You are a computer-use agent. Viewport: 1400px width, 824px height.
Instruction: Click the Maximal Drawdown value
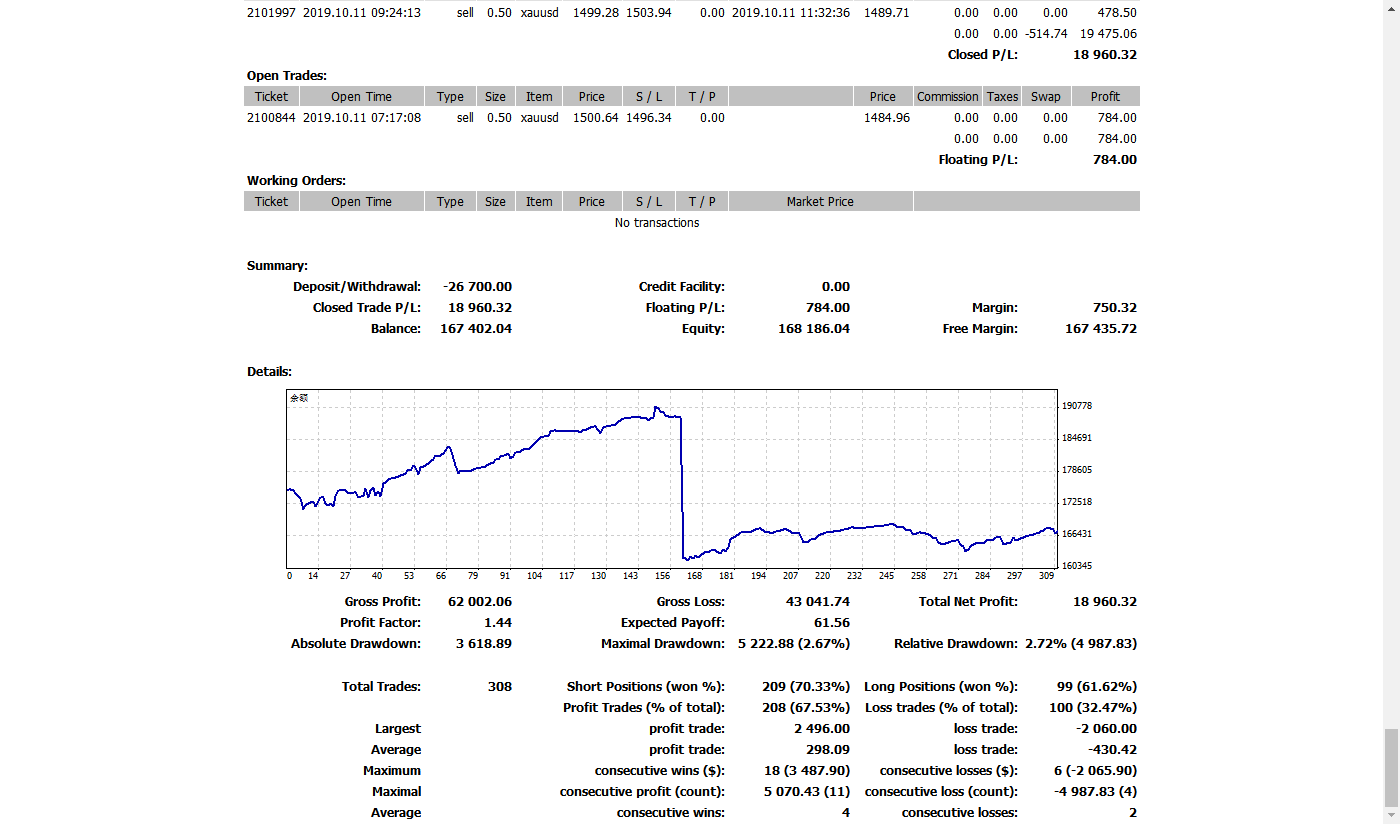point(794,644)
